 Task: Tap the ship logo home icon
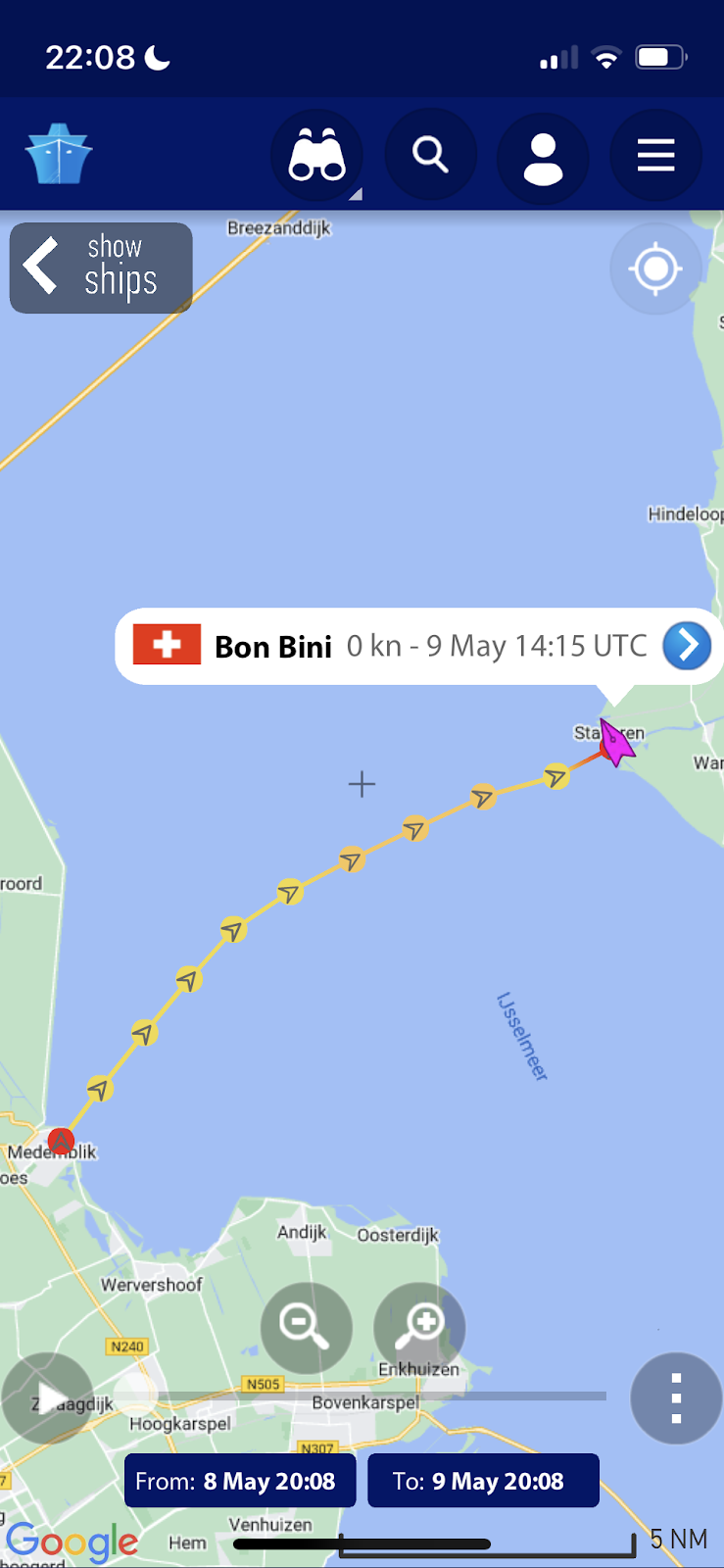[59, 155]
